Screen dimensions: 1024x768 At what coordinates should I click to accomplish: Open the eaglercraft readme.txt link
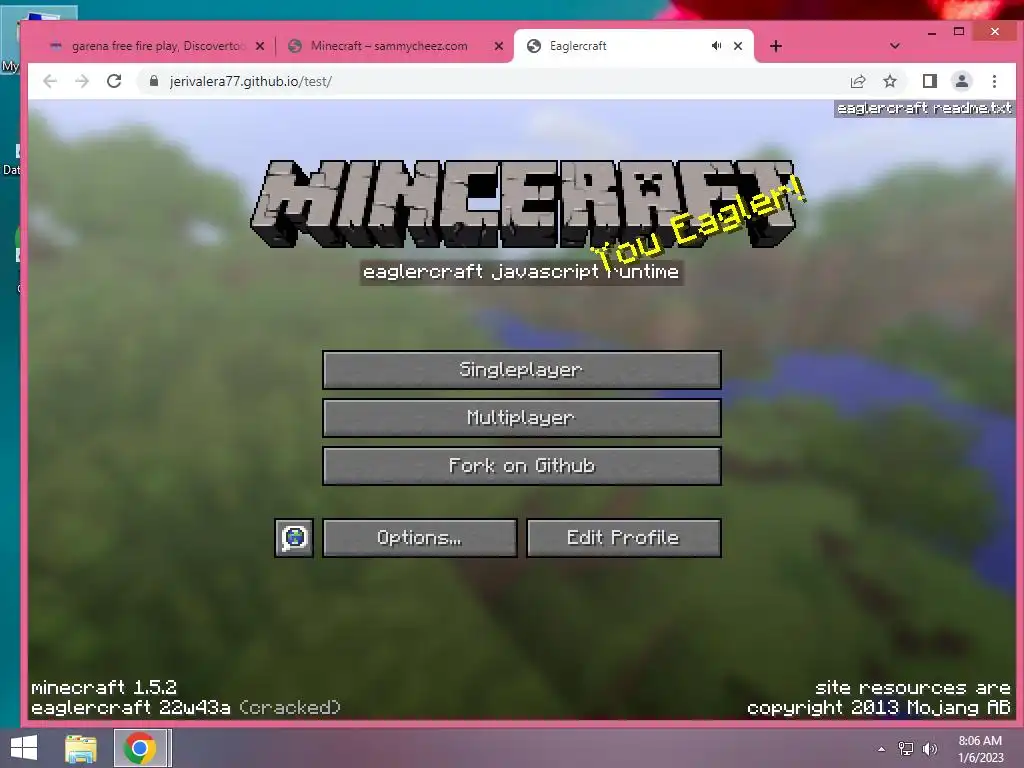pyautogui.click(x=923, y=108)
